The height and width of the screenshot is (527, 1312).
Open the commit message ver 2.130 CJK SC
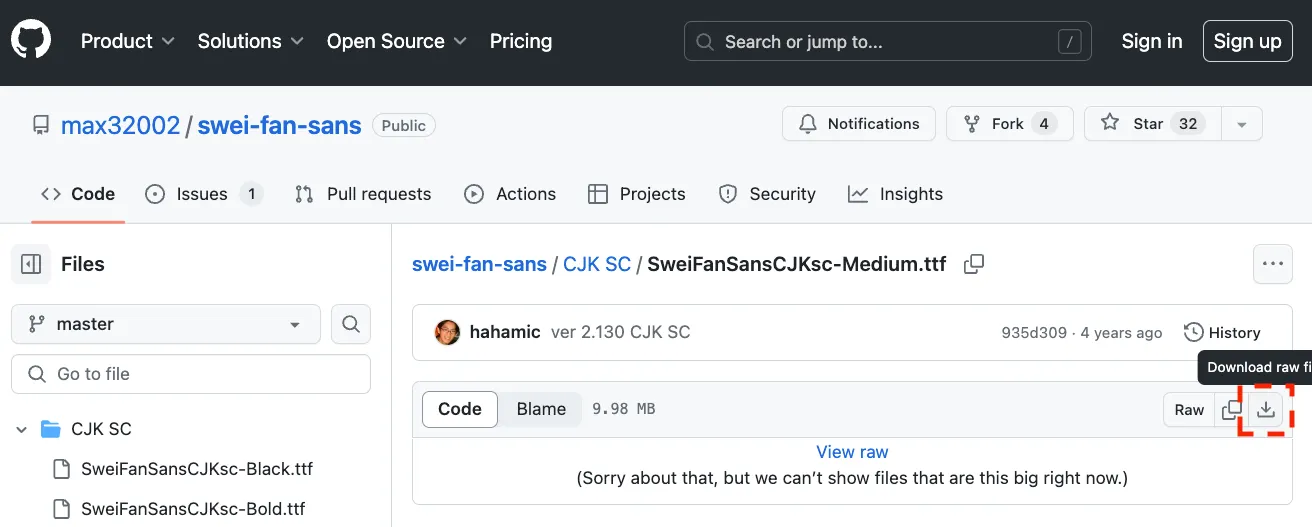click(x=620, y=332)
